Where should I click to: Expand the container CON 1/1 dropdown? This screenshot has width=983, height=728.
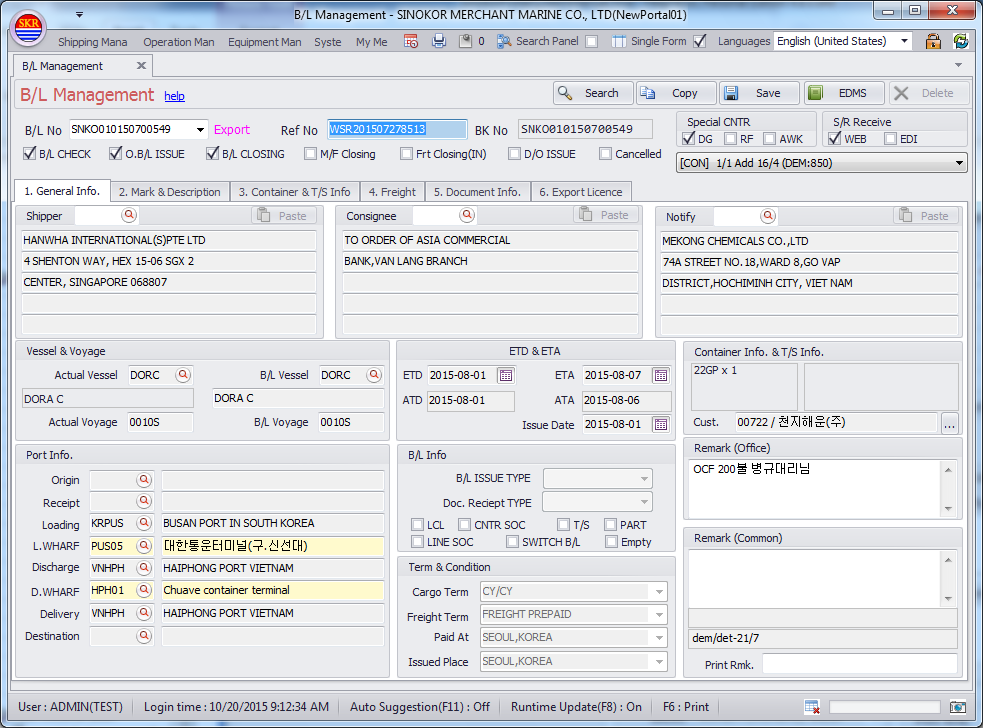(959, 163)
